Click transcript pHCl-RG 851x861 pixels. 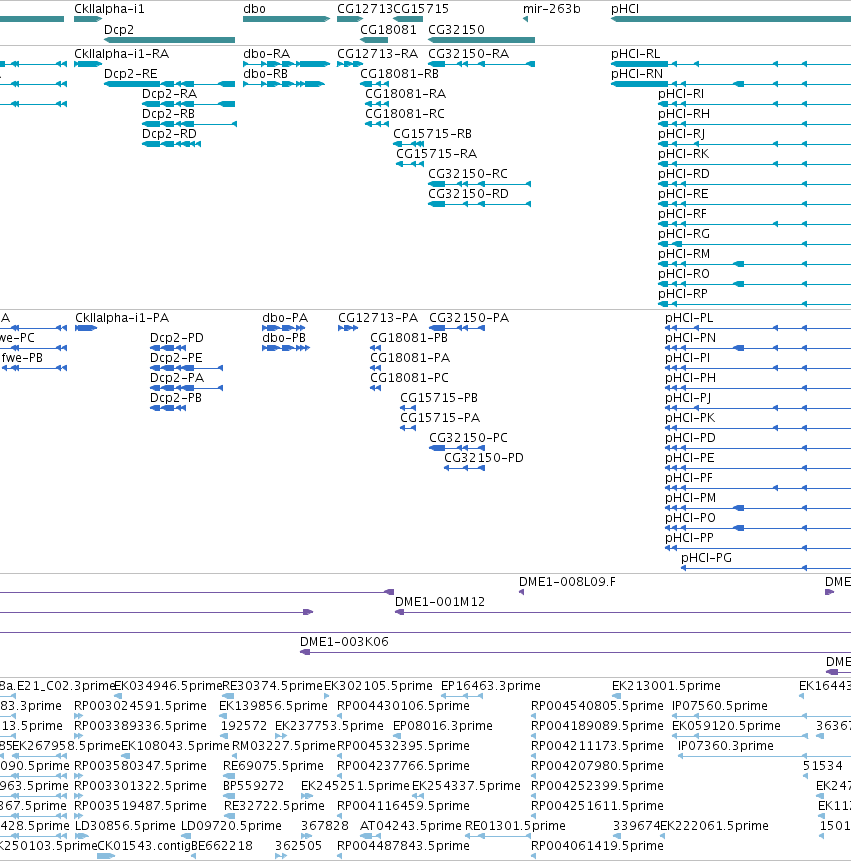pyautogui.click(x=684, y=234)
